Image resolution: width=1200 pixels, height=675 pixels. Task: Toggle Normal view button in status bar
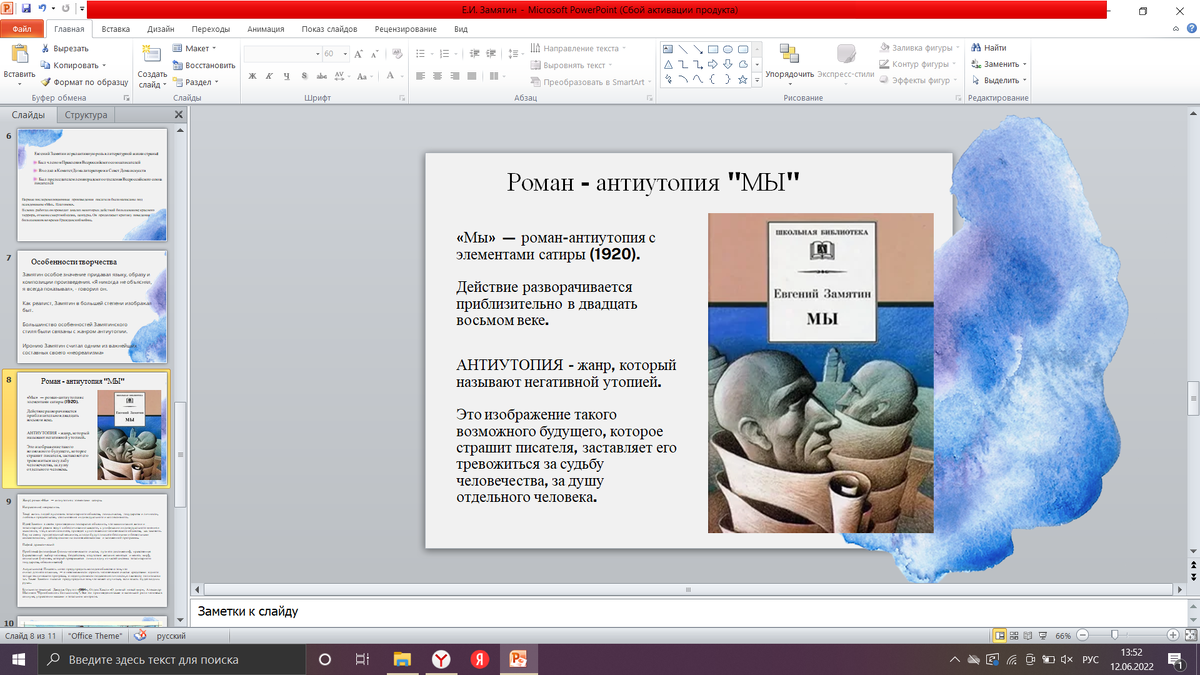pos(999,635)
